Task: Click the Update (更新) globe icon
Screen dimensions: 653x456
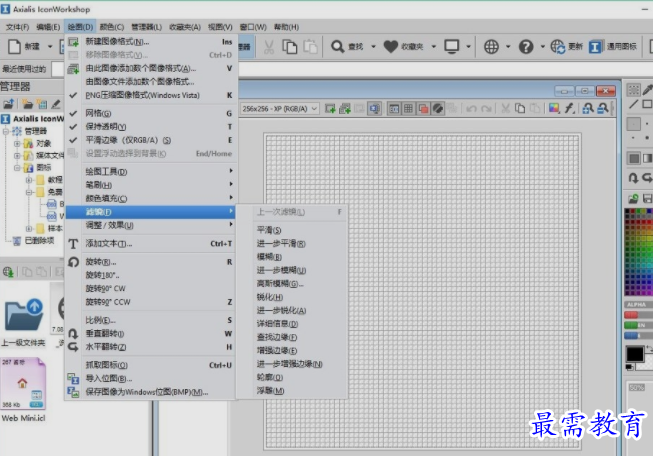Action: (558, 46)
